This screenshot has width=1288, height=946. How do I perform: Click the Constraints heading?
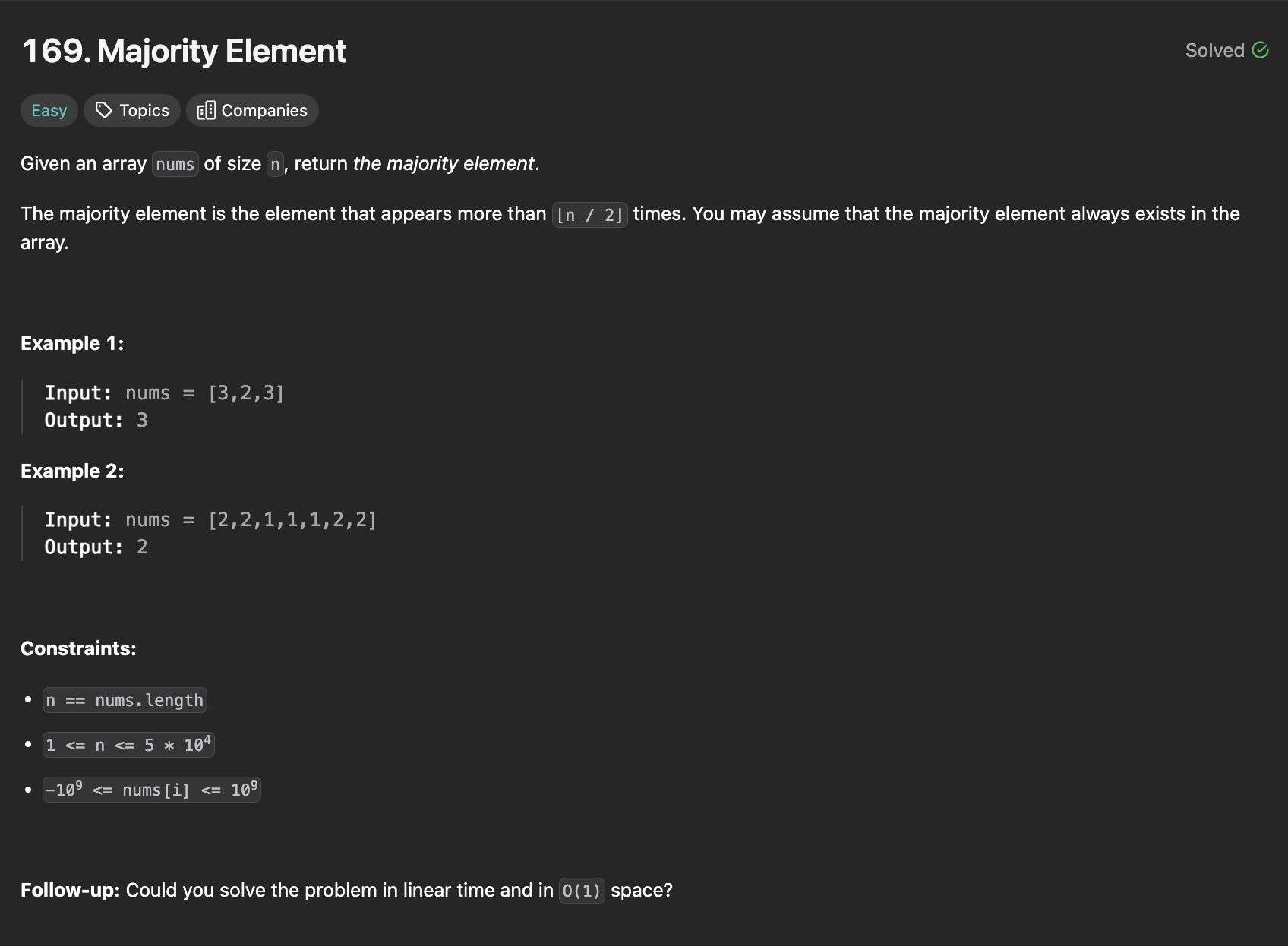(78, 648)
